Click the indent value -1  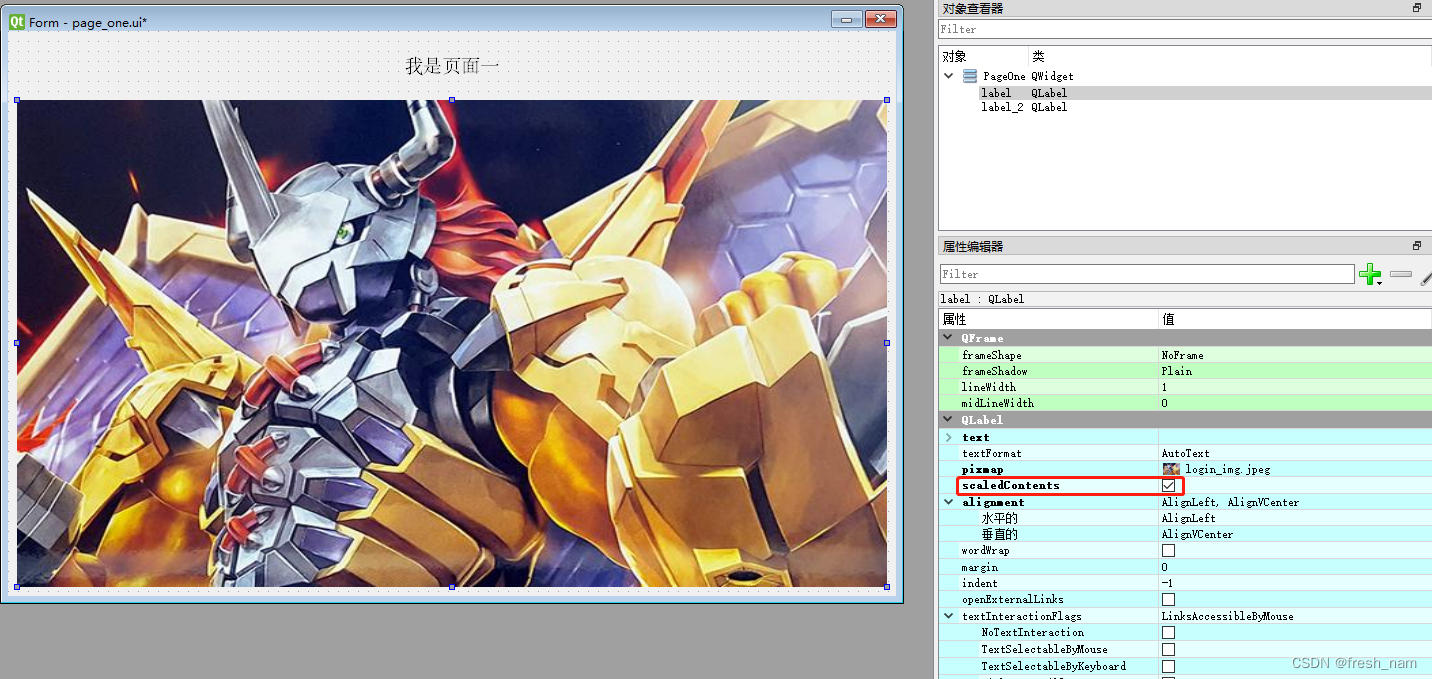point(1167,583)
